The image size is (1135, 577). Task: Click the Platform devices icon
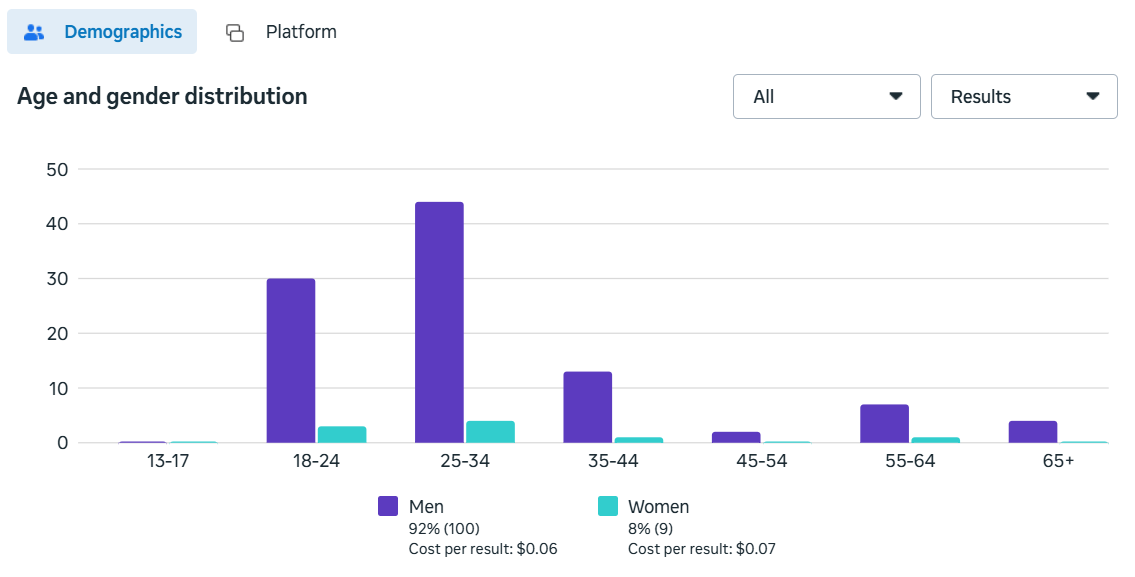[x=235, y=32]
